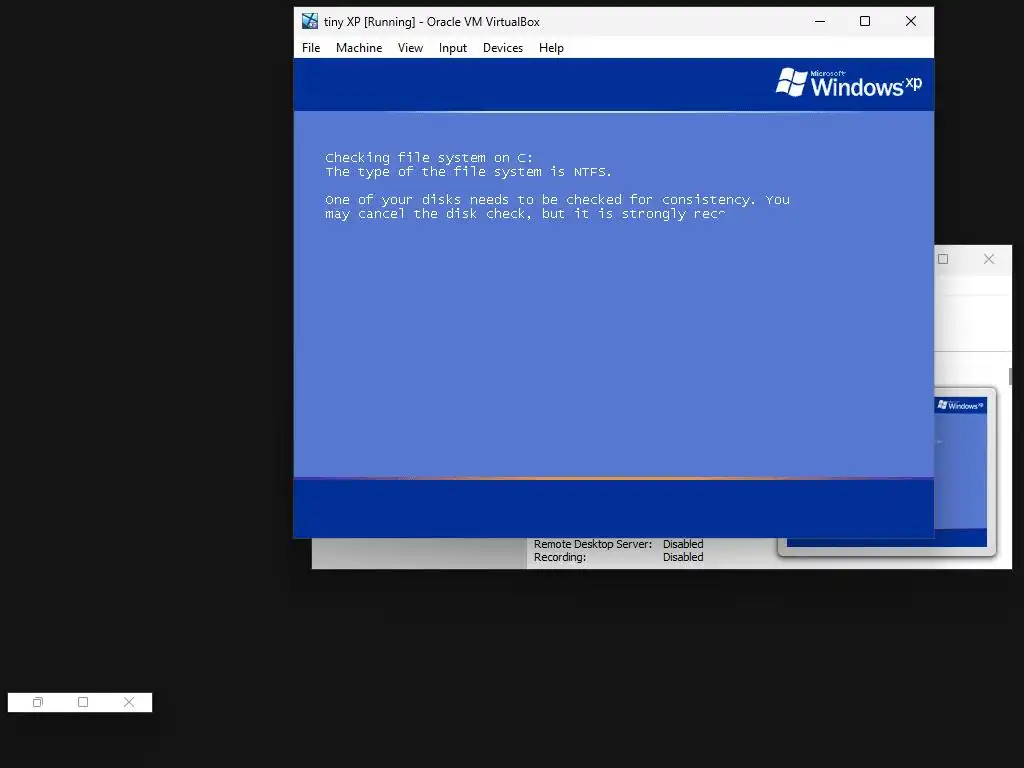Image resolution: width=1024 pixels, height=768 pixels.
Task: Click the VirtualBox tiny XP title icon
Action: 310,22
